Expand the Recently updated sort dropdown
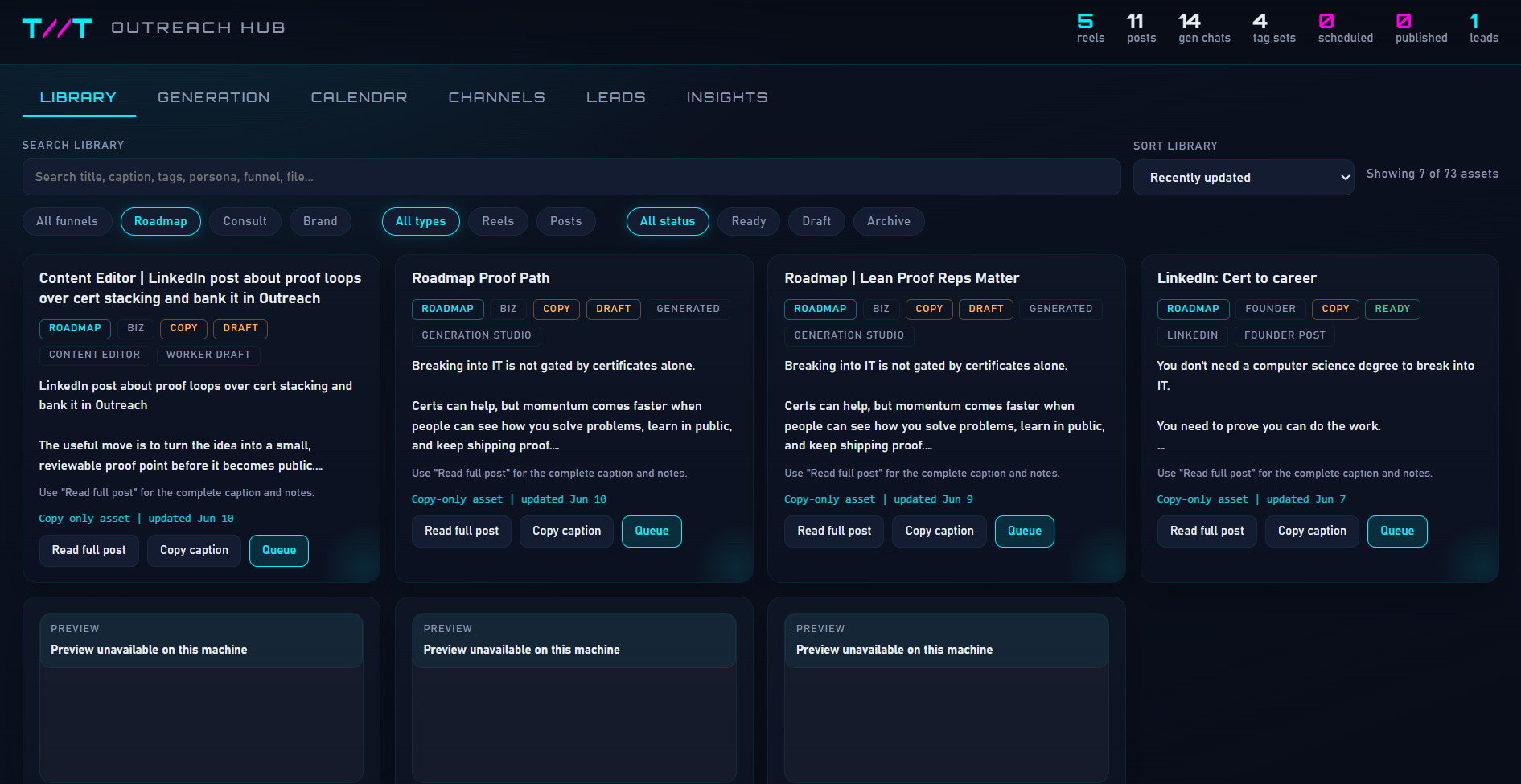The width and height of the screenshot is (1521, 784). pos(1244,178)
